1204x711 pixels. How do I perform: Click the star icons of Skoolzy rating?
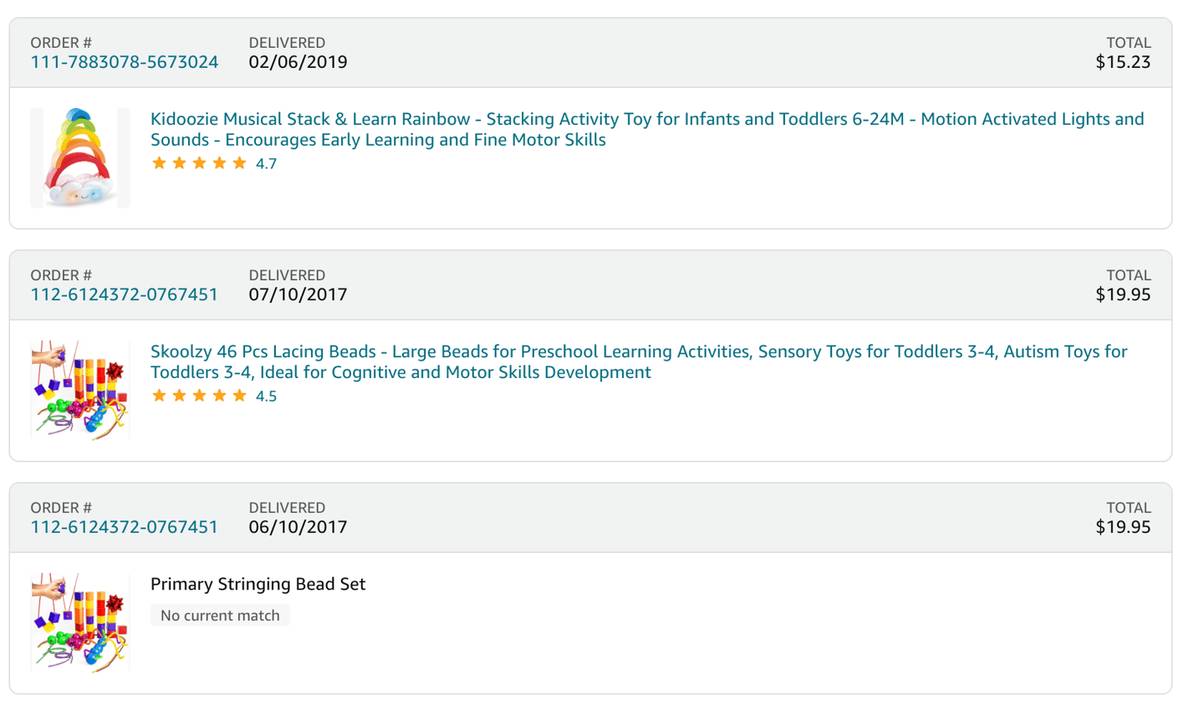[199, 396]
